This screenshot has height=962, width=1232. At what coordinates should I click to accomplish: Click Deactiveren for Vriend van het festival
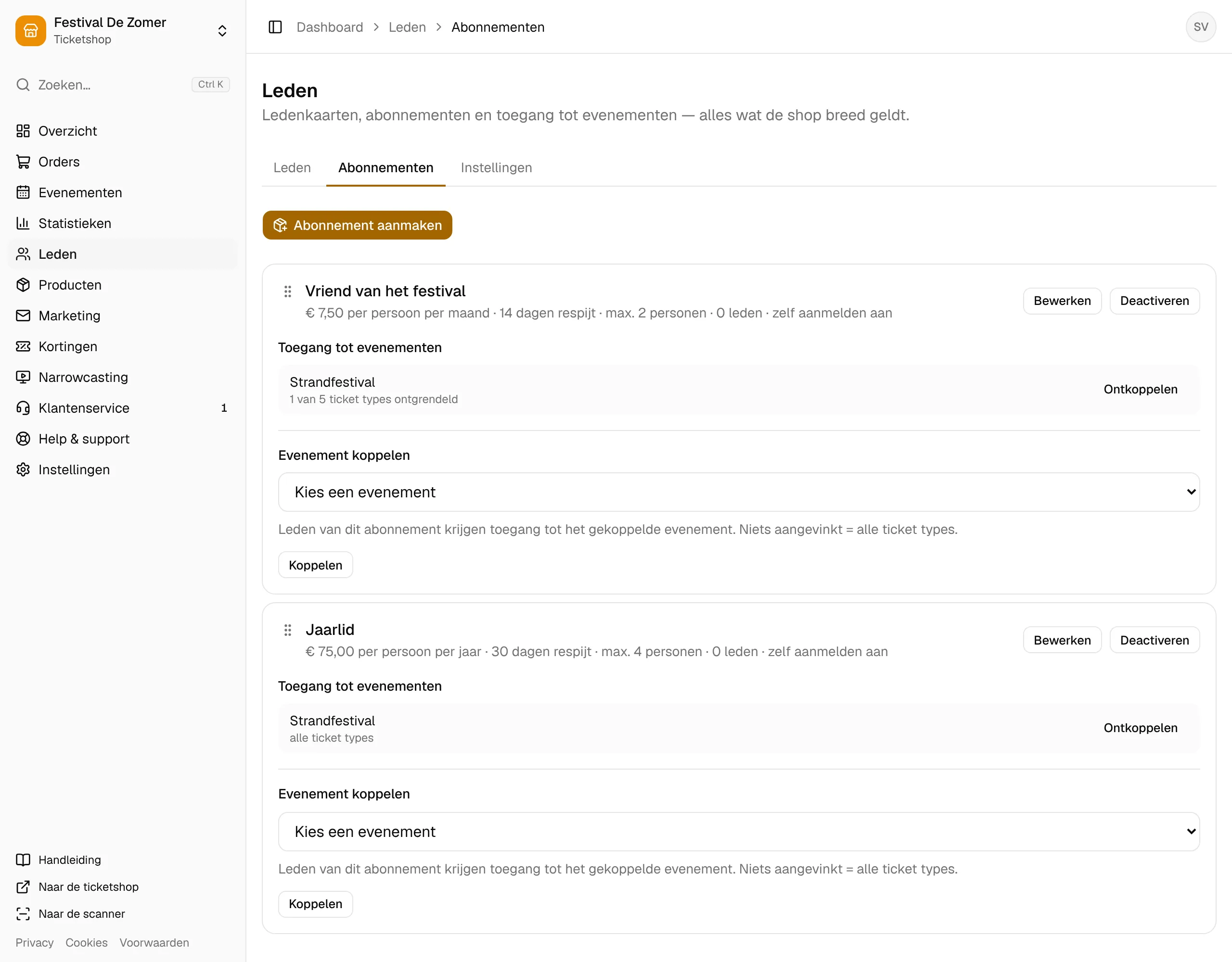point(1155,301)
